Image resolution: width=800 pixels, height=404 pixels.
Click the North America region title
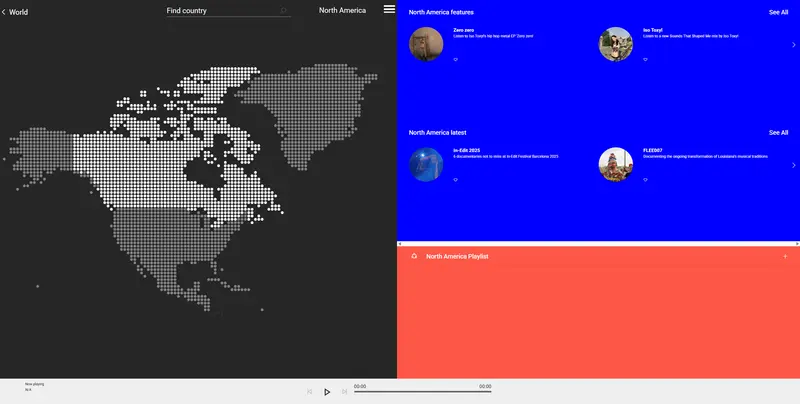click(x=342, y=10)
